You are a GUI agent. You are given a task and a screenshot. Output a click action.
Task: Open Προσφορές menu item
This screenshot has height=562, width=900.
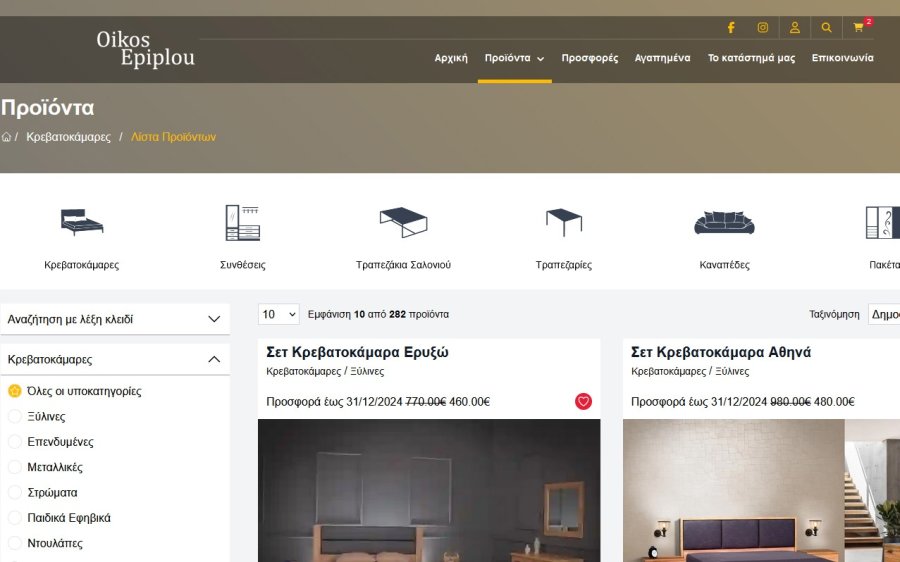click(589, 58)
